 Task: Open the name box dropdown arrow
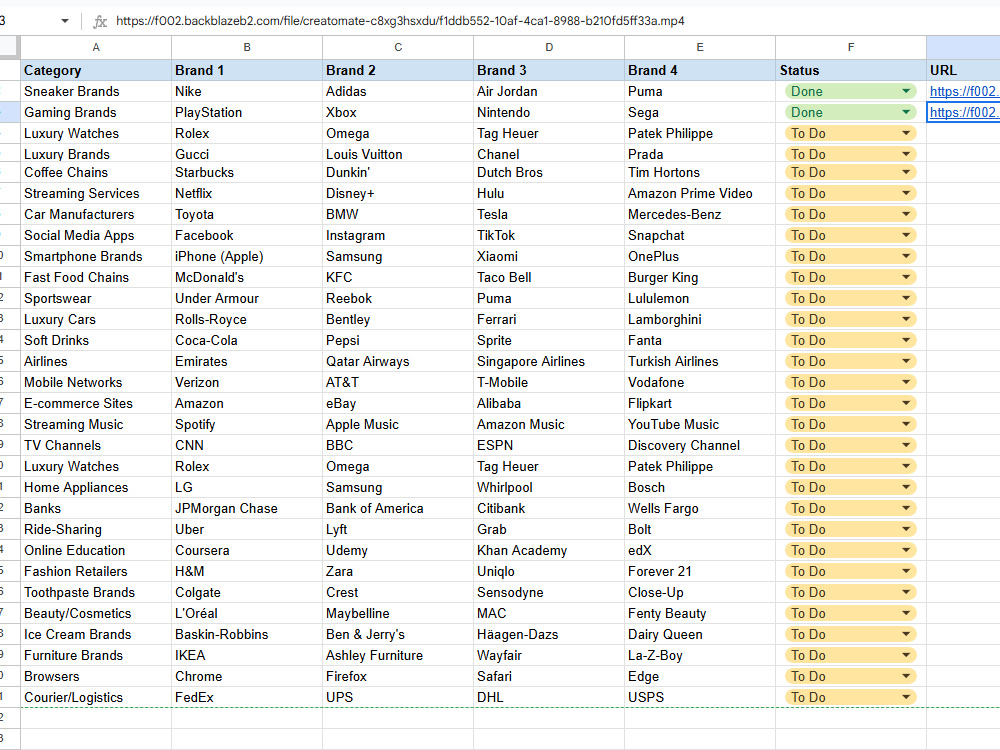tap(64, 21)
